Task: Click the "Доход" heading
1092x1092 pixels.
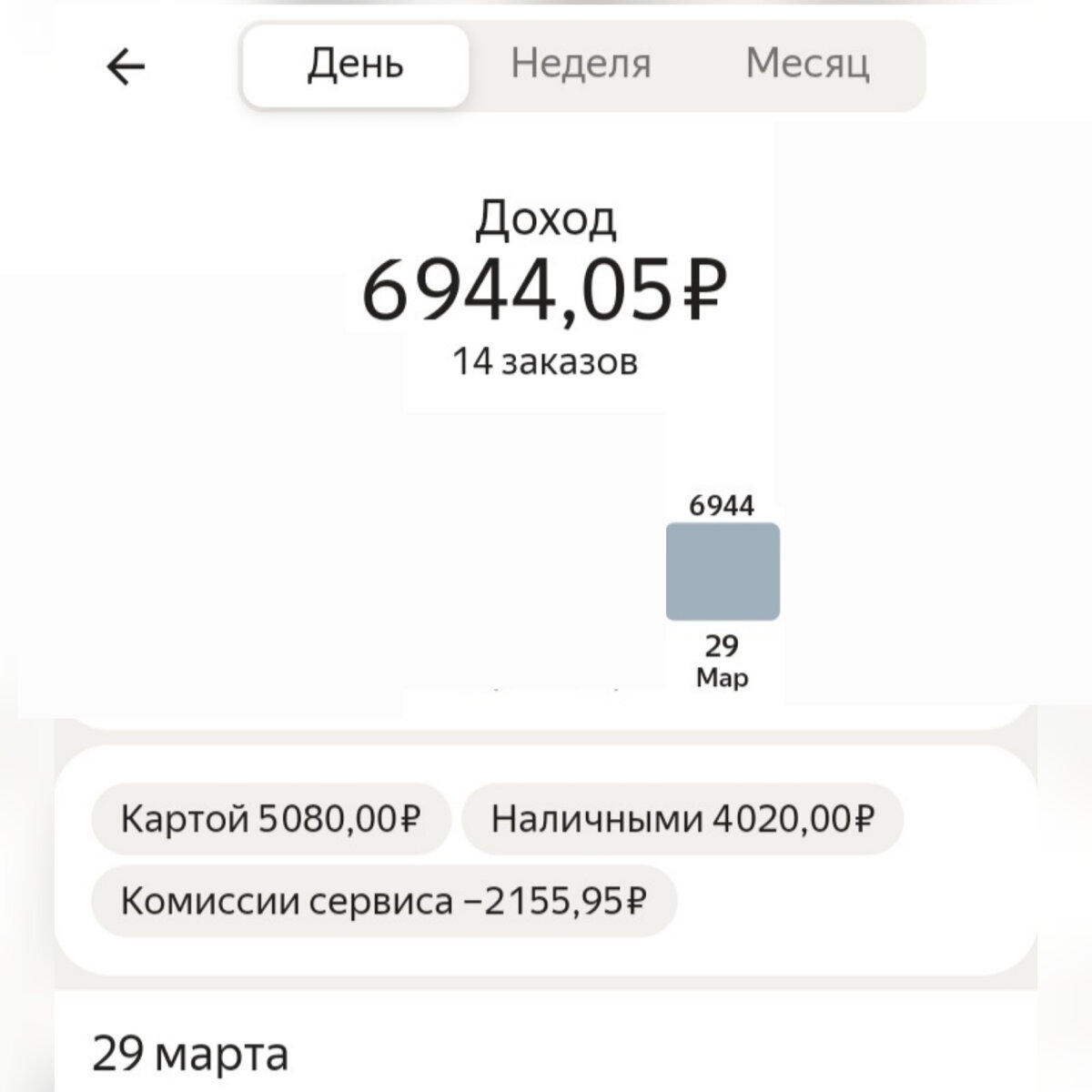Action: coord(546,218)
